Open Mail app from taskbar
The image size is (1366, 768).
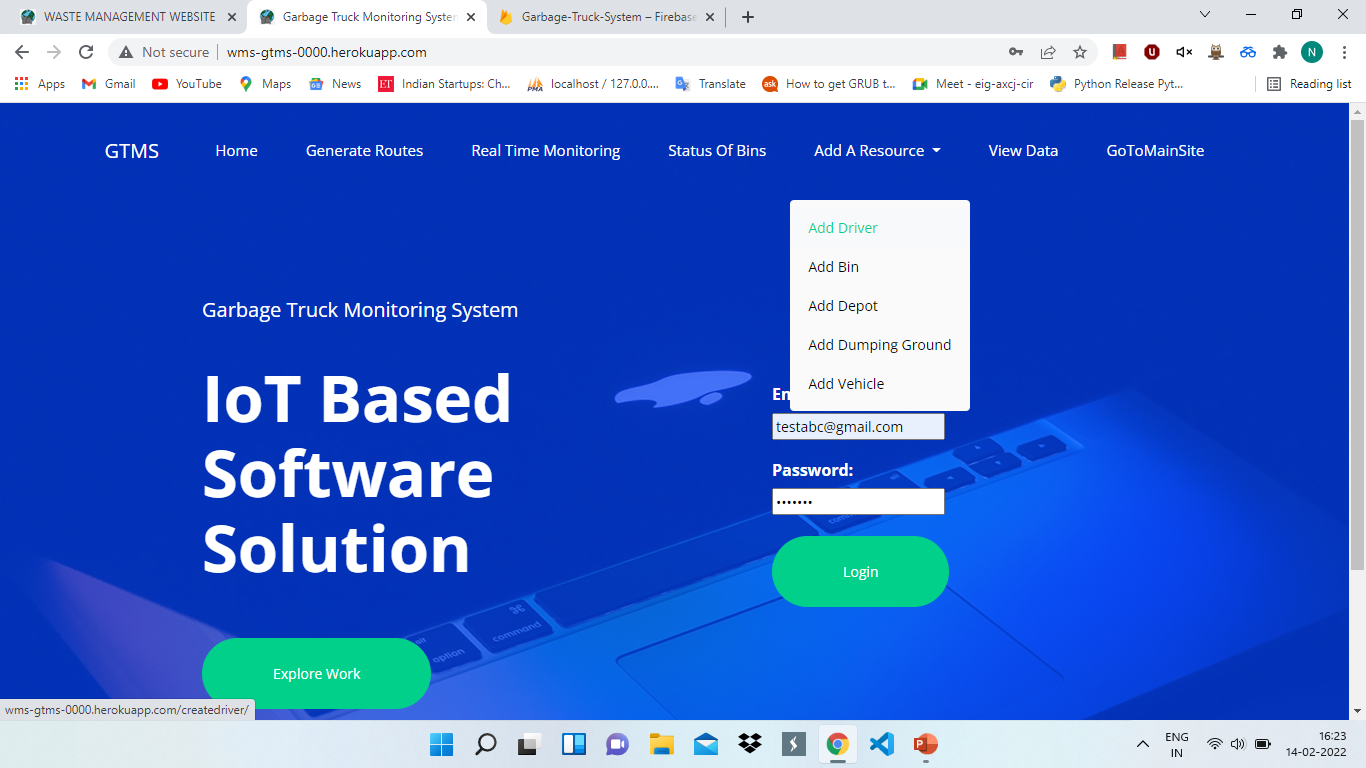click(x=705, y=744)
